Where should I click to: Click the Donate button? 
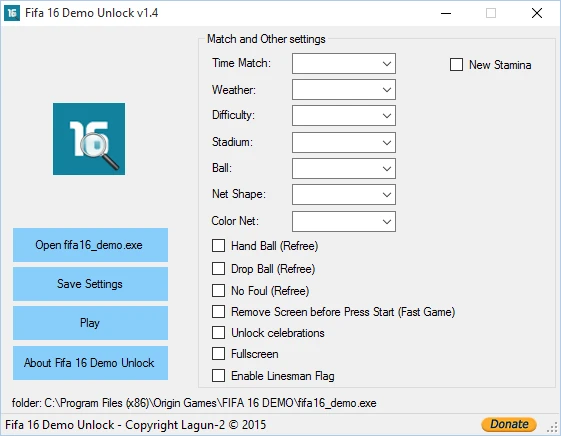509,424
